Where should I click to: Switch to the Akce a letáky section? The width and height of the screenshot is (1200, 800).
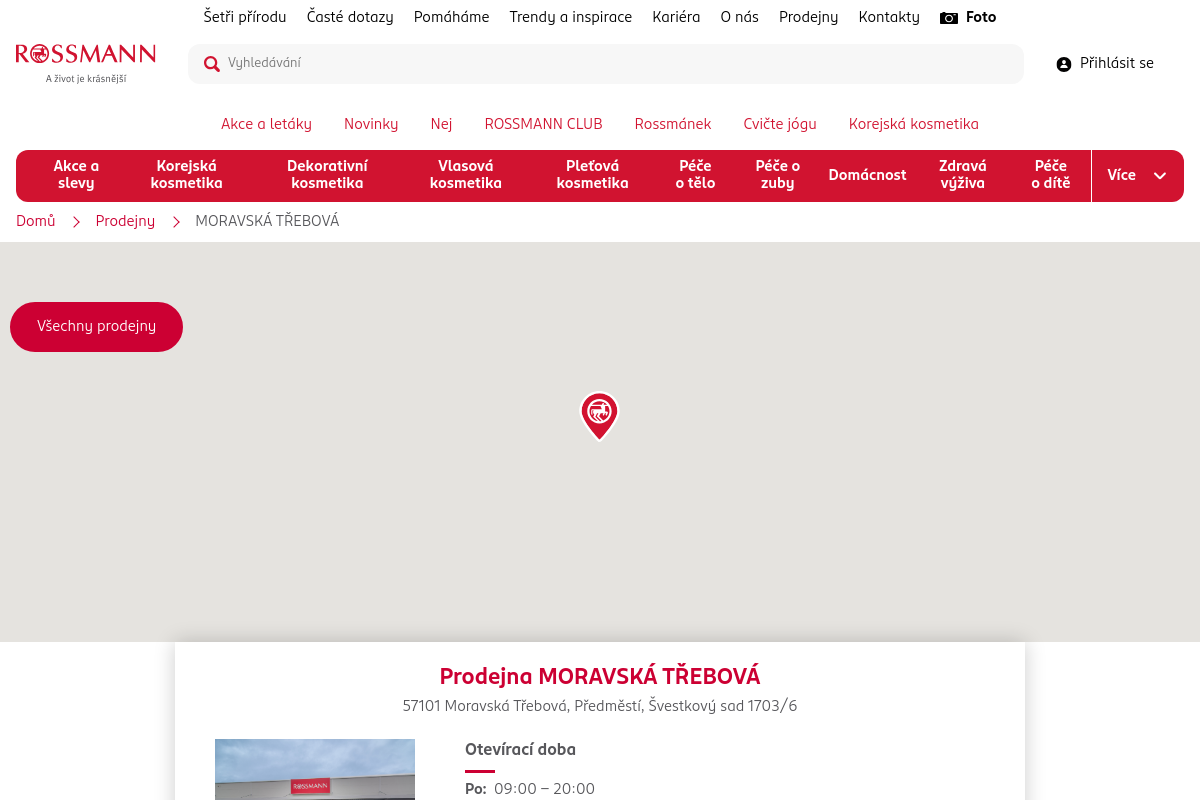coord(266,124)
